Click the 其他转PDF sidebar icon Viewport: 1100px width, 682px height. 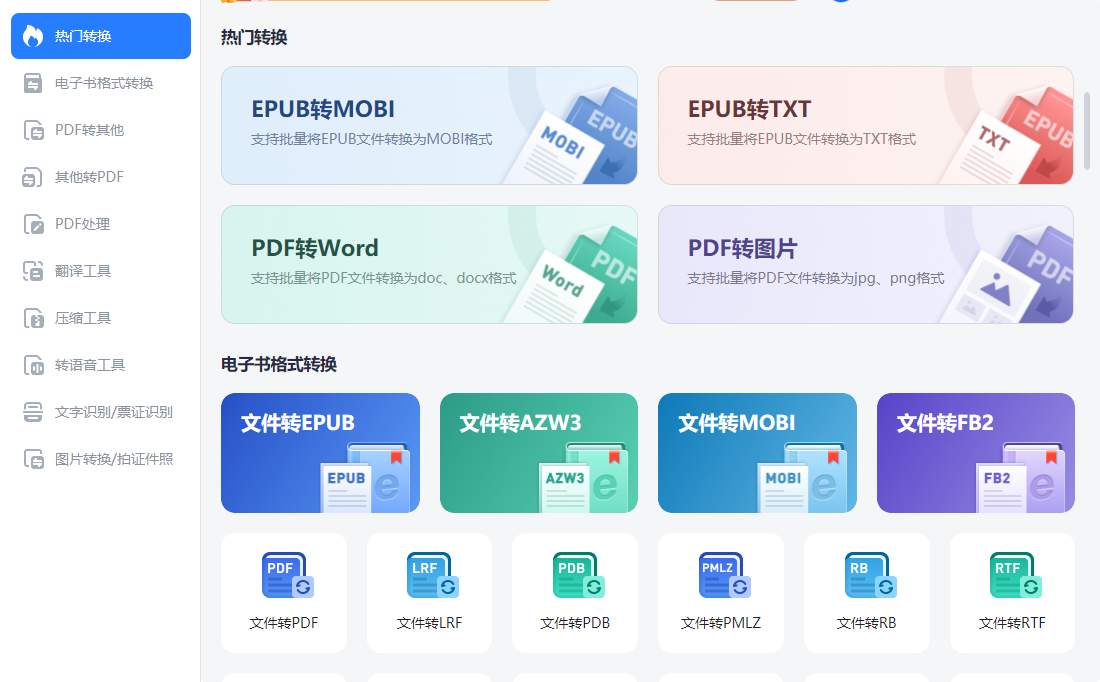point(32,177)
